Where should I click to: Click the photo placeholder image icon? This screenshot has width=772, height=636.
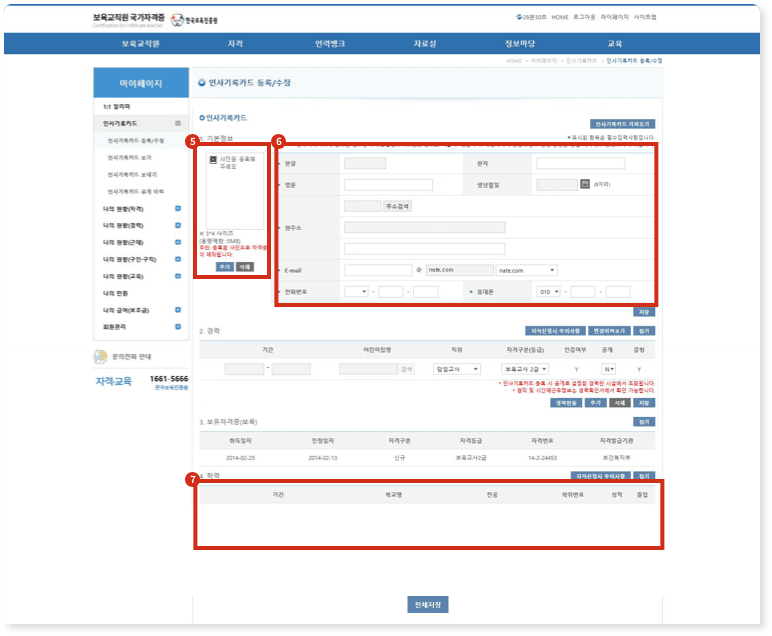point(212,160)
